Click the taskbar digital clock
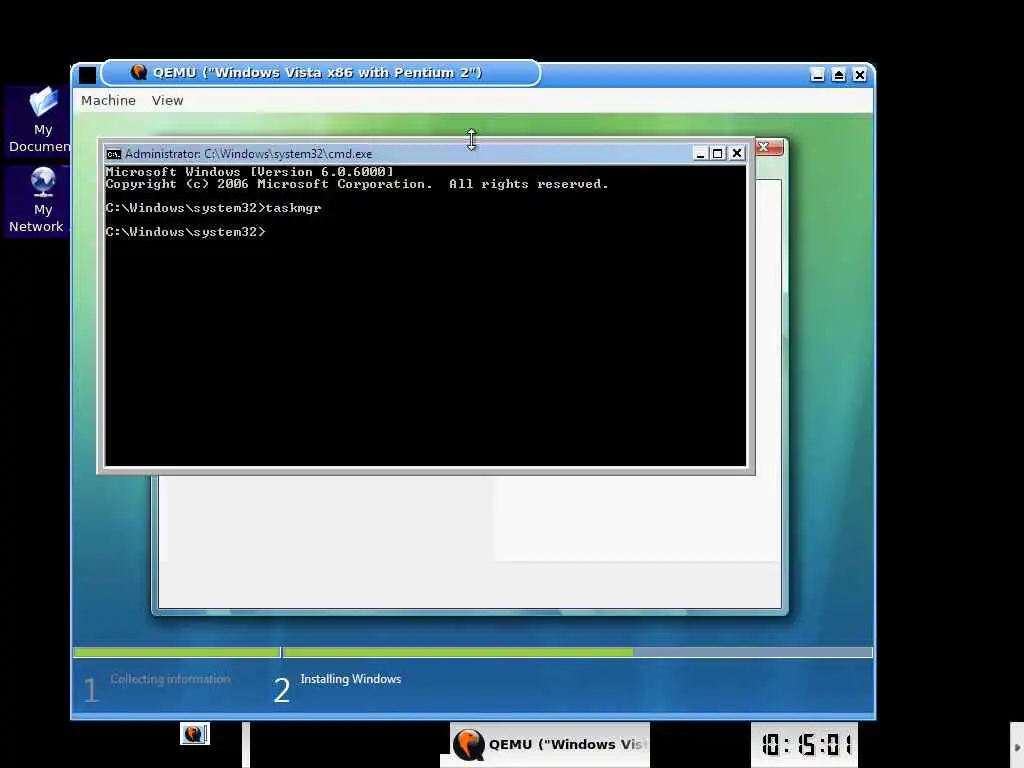1024x768 pixels. (x=805, y=744)
